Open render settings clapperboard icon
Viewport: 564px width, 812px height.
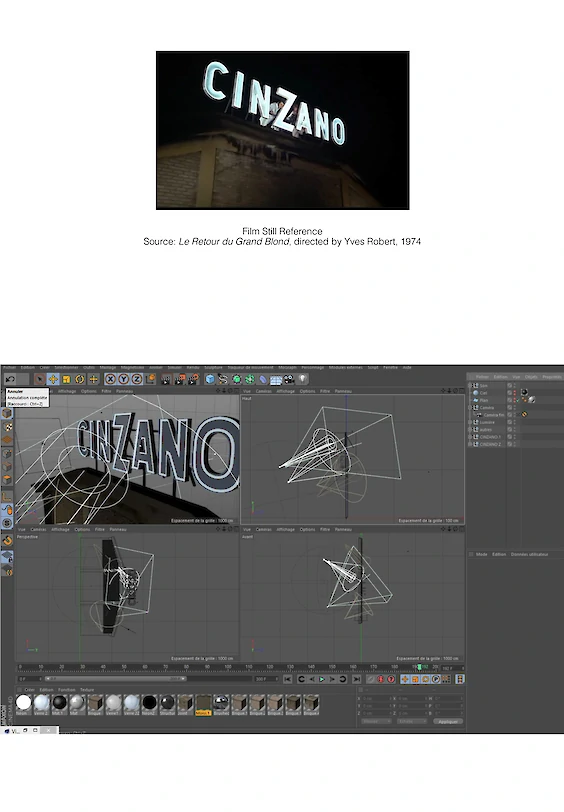193,380
